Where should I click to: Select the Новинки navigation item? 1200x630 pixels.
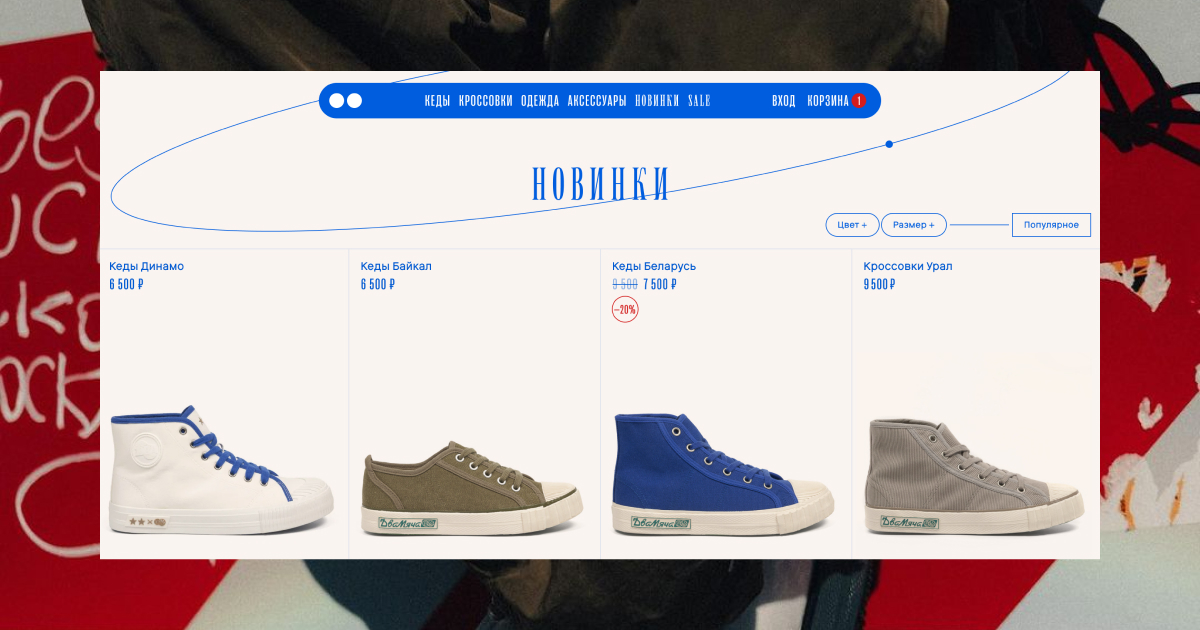click(657, 101)
